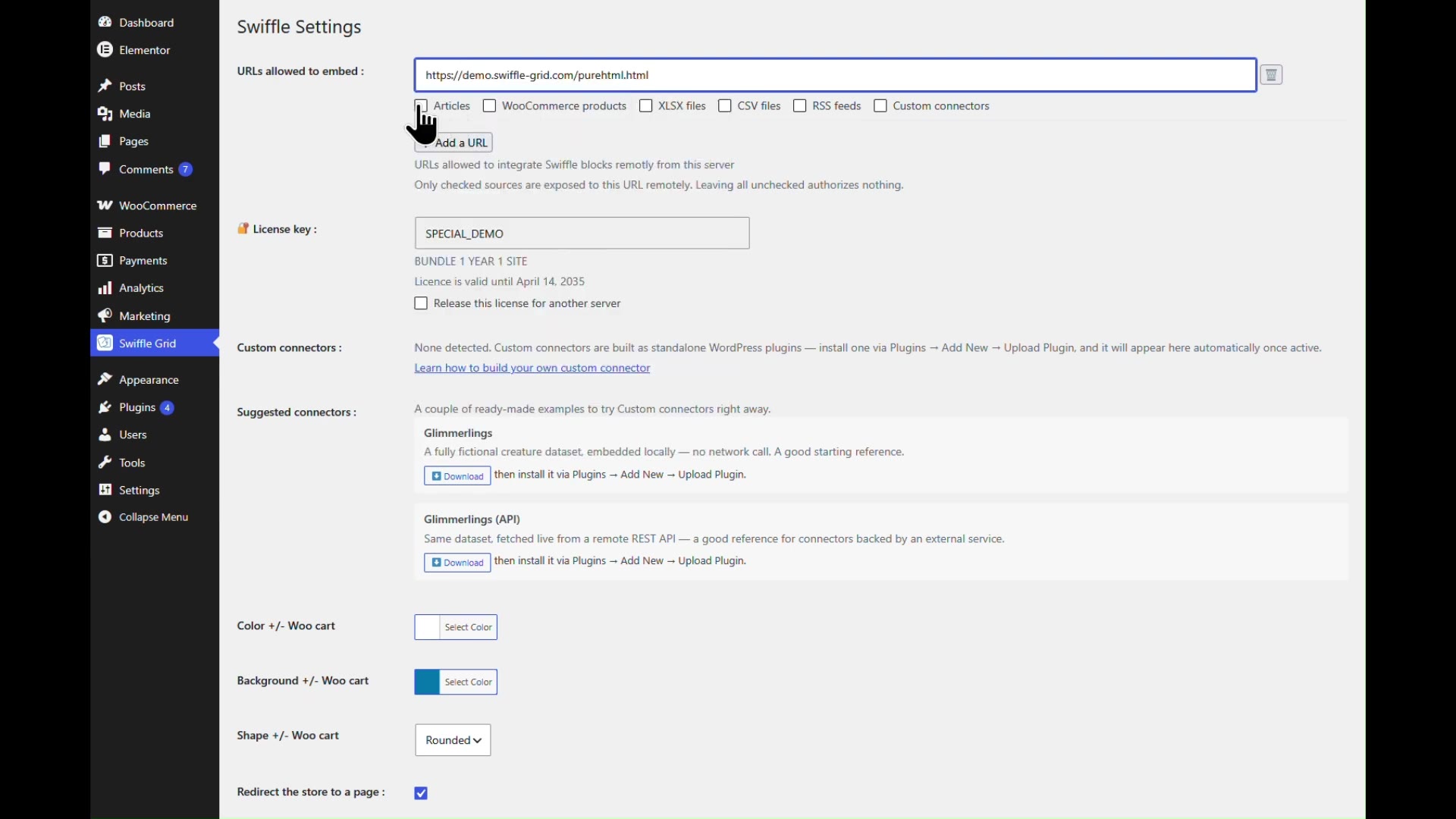Screen dimensions: 1456x819
Task: Click the Add a URL button
Action: tap(454, 143)
